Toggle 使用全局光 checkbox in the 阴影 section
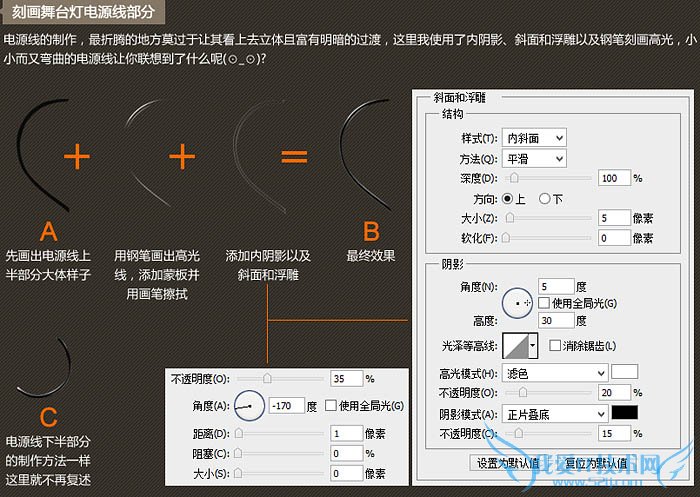 point(544,303)
